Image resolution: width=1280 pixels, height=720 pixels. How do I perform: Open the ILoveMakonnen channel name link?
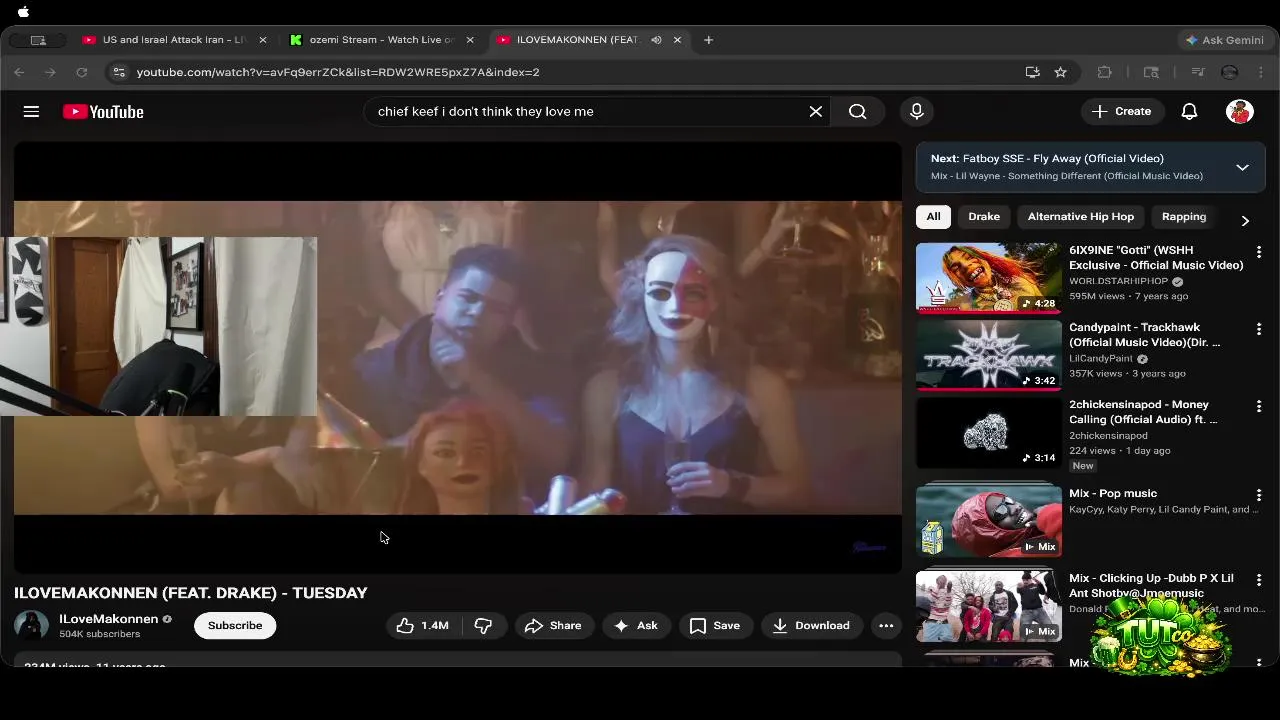[108, 619]
